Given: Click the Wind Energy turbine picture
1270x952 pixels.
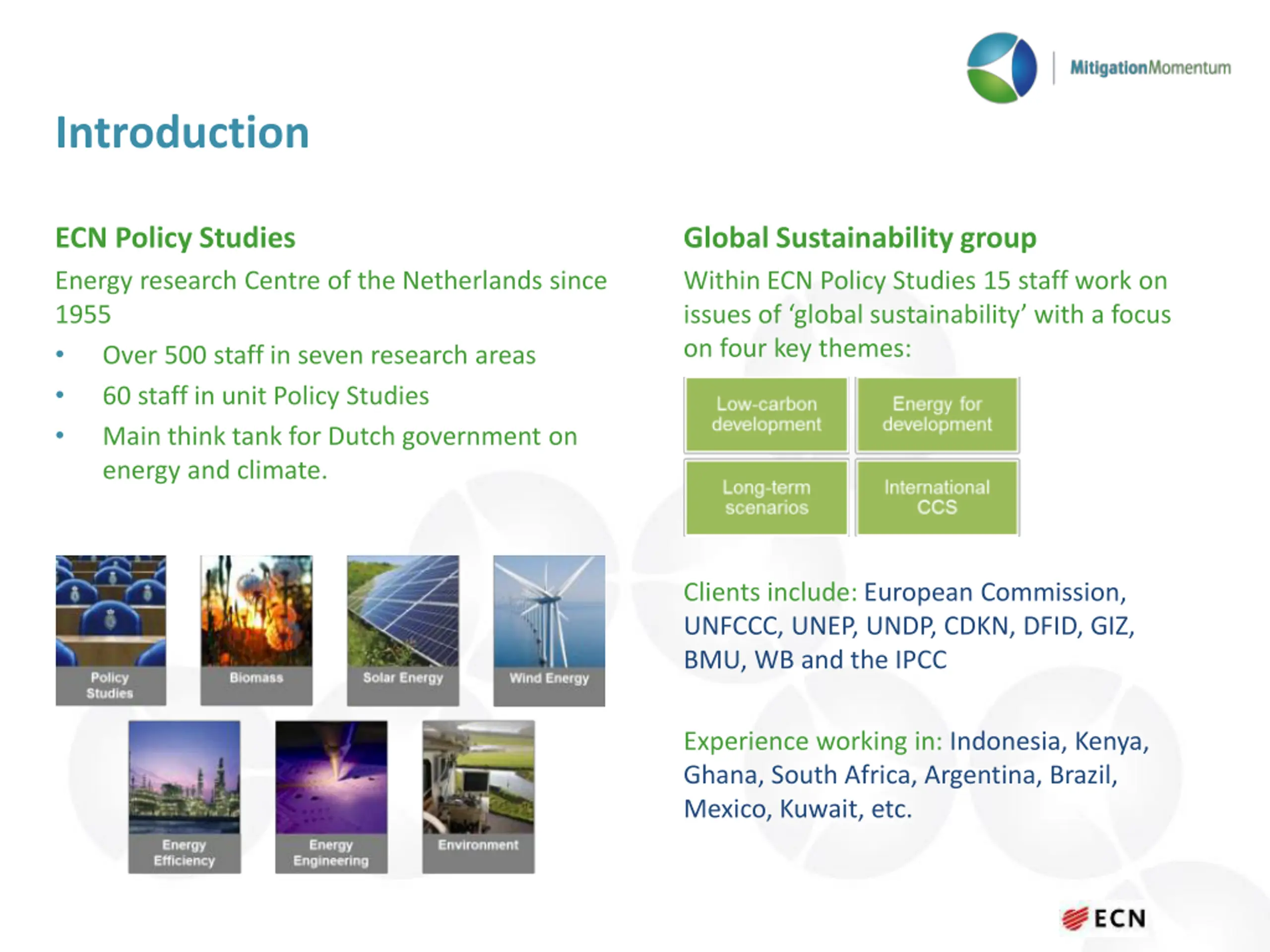Looking at the screenshot, I should pyautogui.click(x=550, y=630).
